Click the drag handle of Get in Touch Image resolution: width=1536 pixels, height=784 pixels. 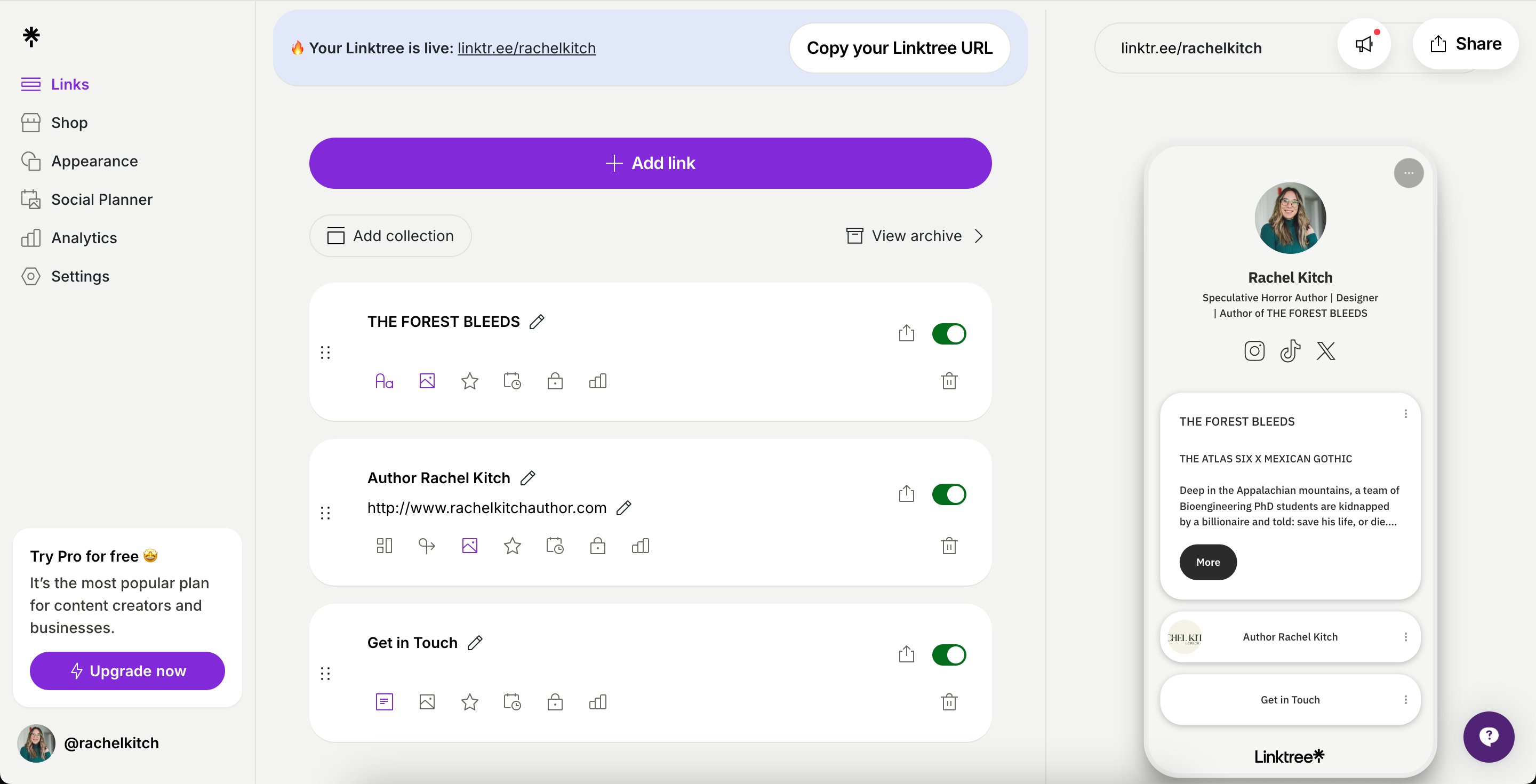(325, 673)
